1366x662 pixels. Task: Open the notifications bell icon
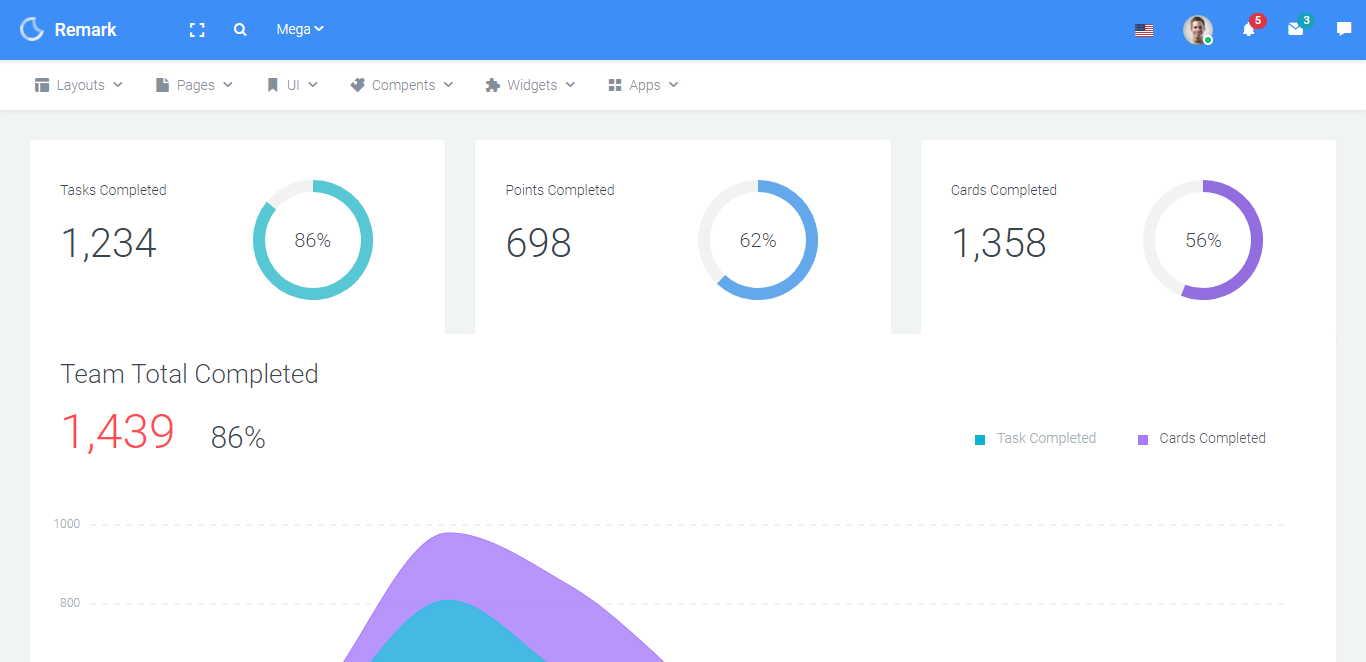coord(1248,30)
